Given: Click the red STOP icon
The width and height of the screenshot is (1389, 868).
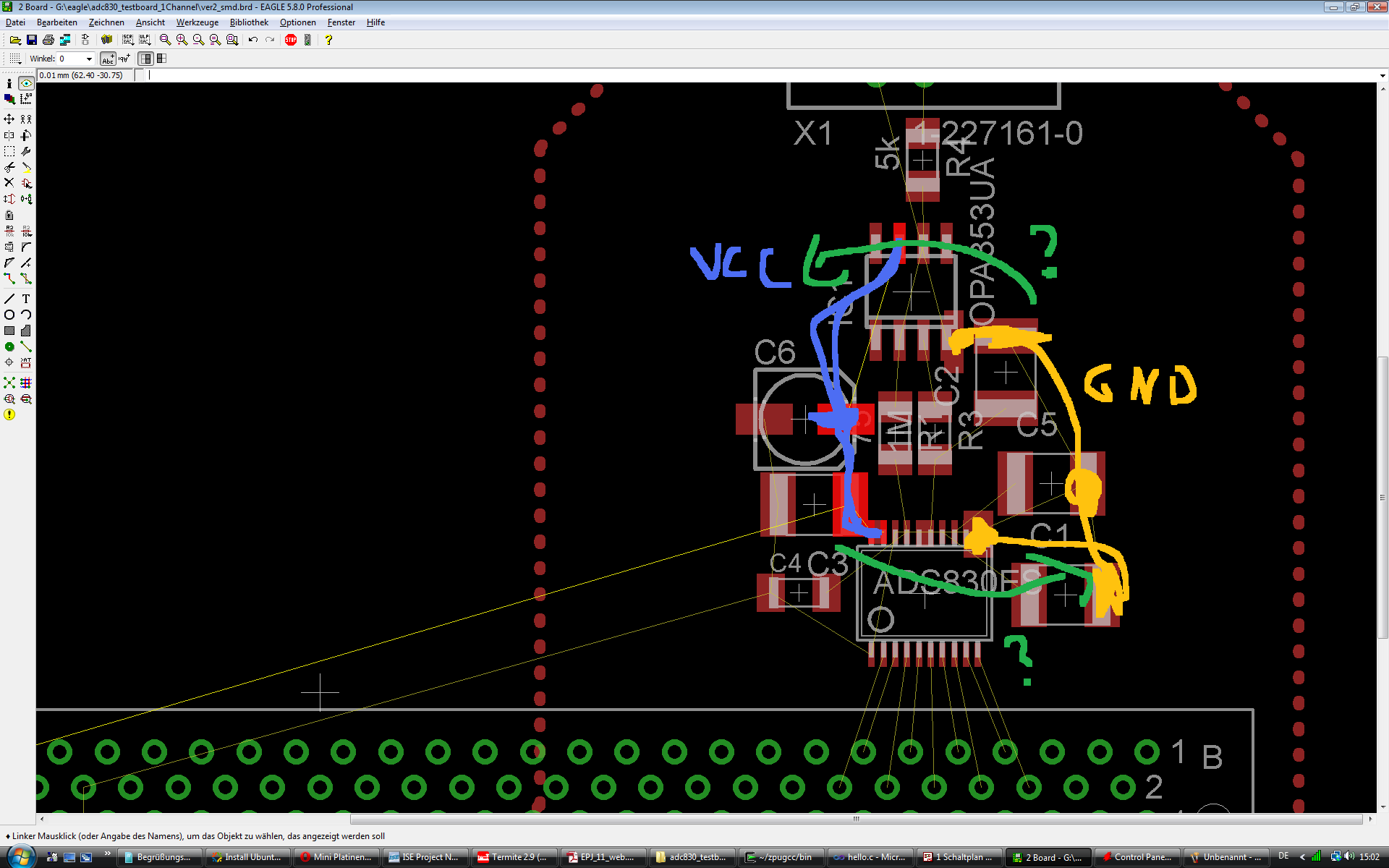Looking at the screenshot, I should pos(291,40).
